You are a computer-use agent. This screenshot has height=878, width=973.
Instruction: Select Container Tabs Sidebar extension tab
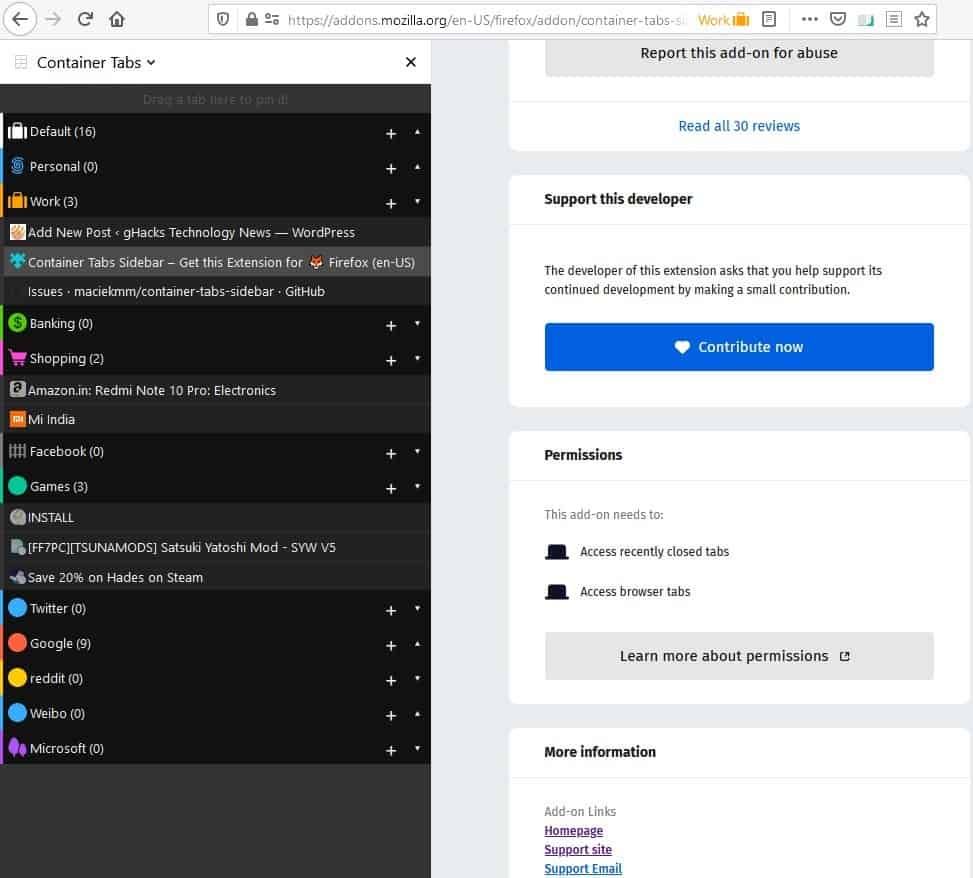coord(217,262)
